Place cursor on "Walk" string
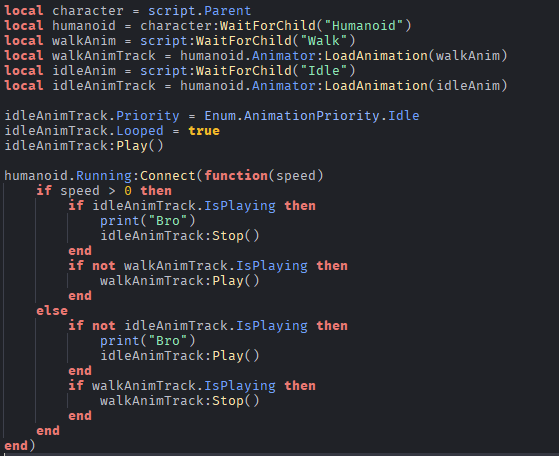 point(324,41)
